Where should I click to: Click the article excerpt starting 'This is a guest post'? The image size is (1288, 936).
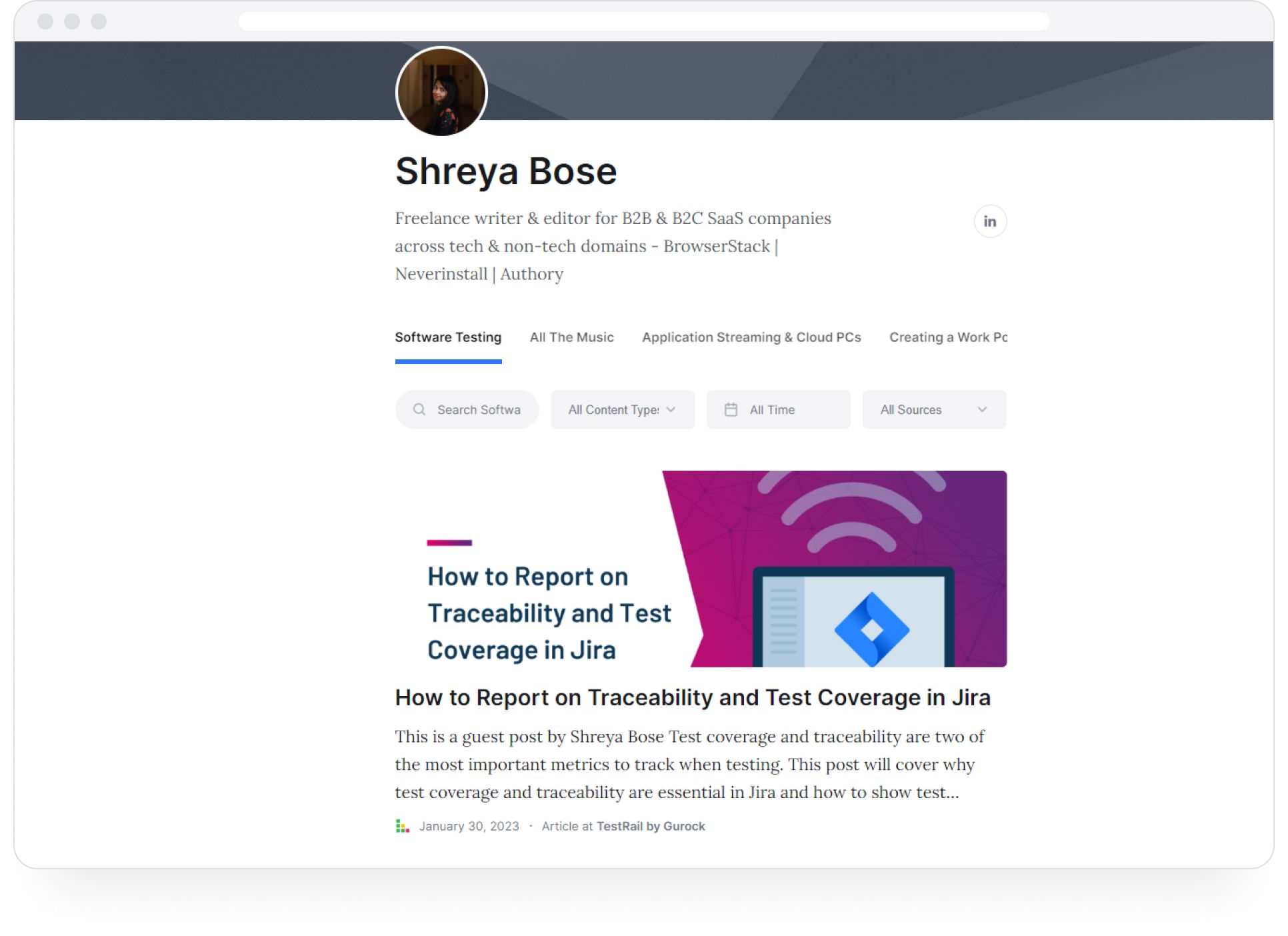click(689, 764)
